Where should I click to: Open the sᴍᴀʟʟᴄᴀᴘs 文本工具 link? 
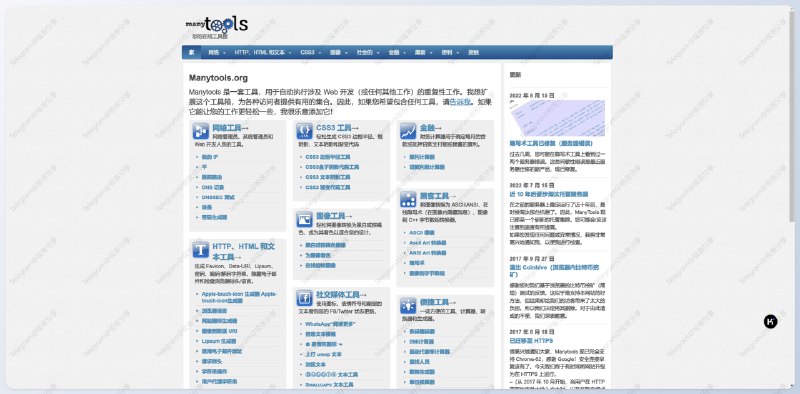click(x=329, y=384)
